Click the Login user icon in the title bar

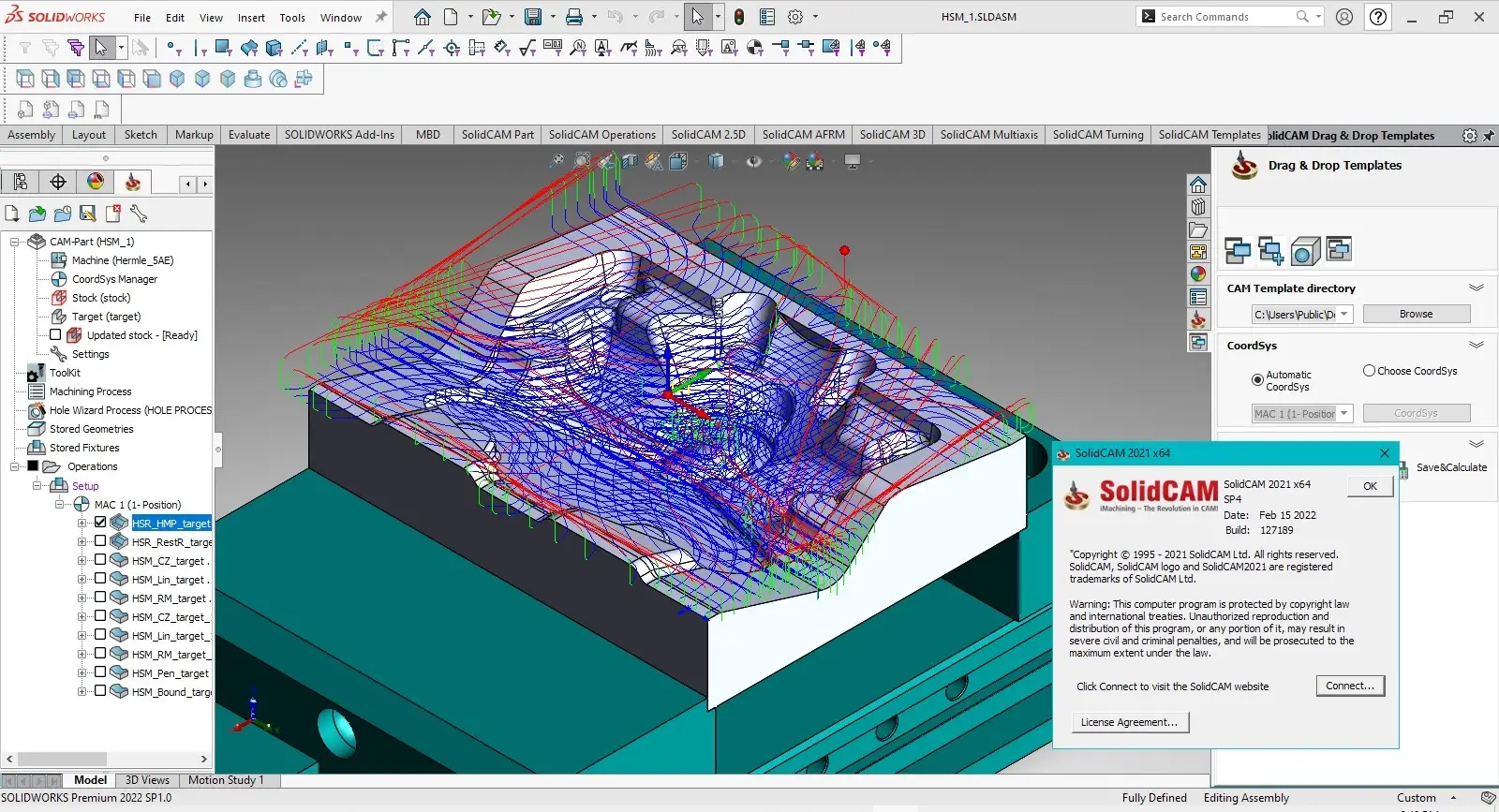[x=1344, y=17]
